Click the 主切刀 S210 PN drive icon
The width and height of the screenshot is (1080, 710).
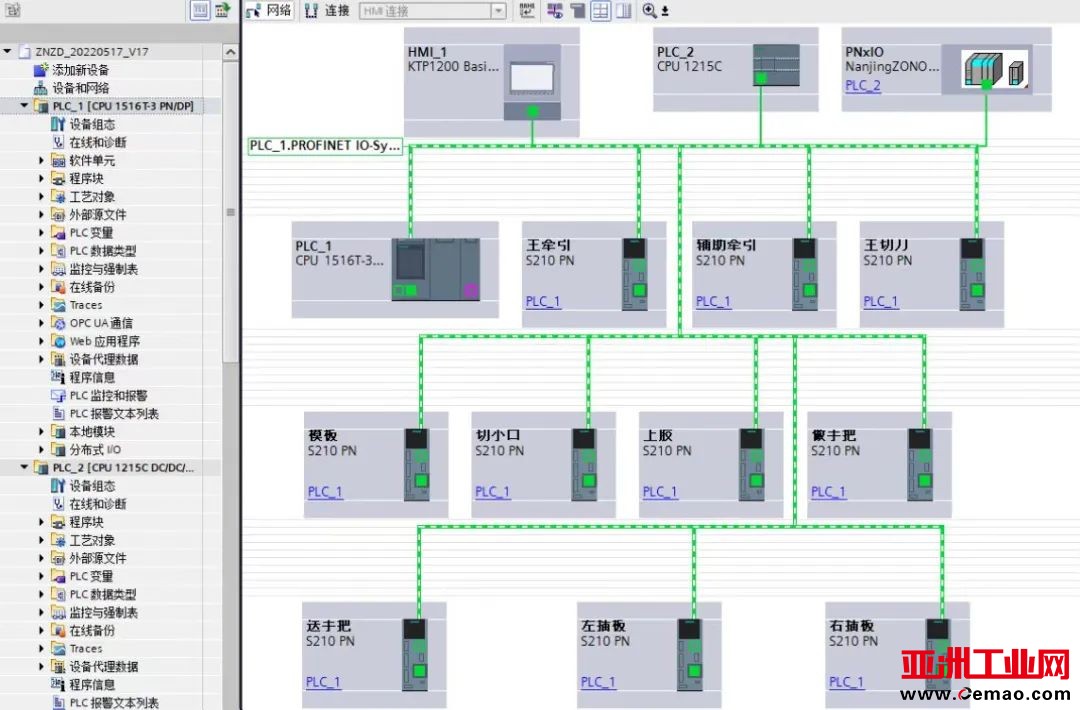(x=973, y=274)
